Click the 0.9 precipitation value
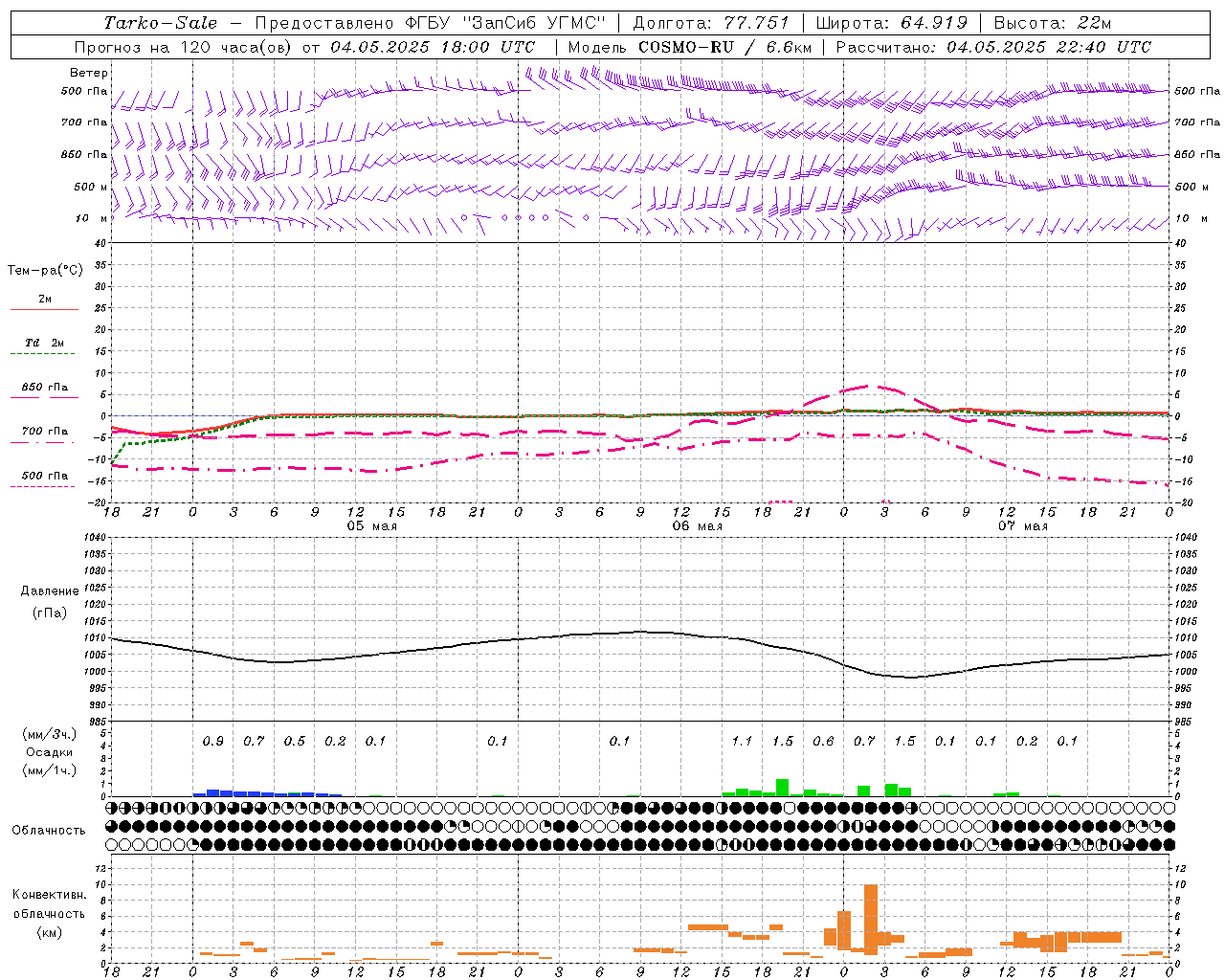The image size is (1225, 980). coord(213,741)
